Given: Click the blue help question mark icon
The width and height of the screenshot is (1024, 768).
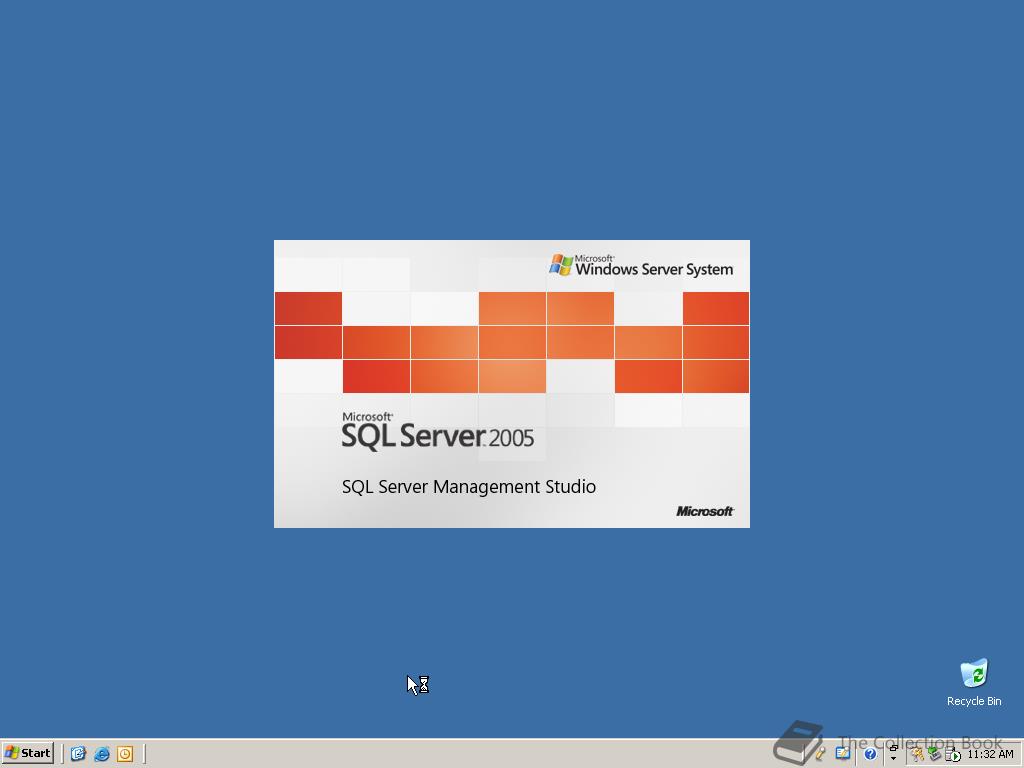Looking at the screenshot, I should click(x=871, y=754).
